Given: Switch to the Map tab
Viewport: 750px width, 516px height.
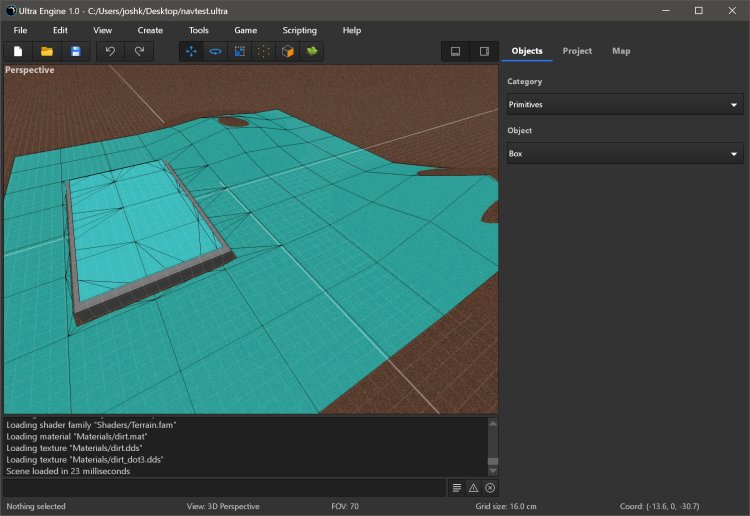Looking at the screenshot, I should click(621, 51).
